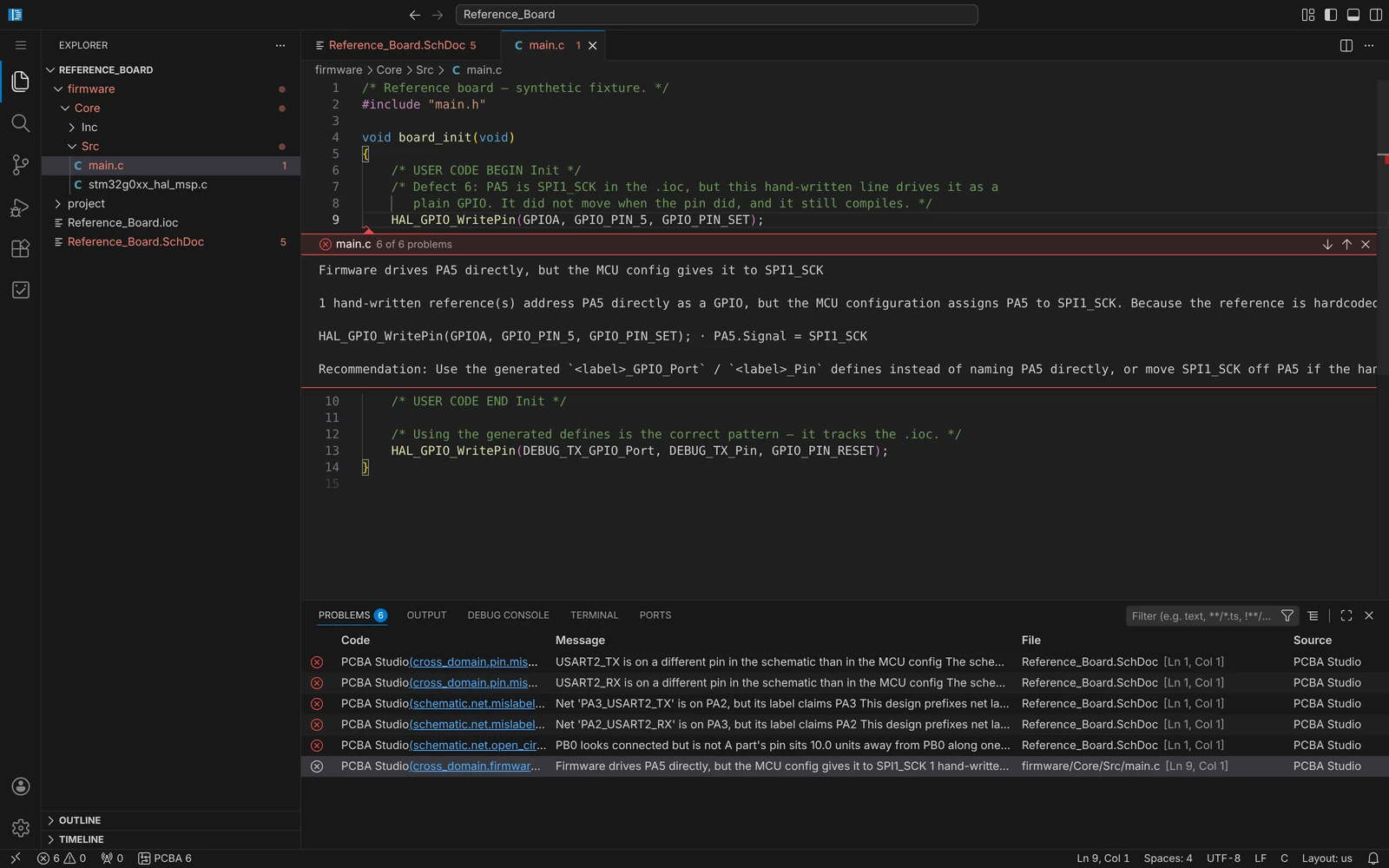Open the Accounts menu

[21, 786]
